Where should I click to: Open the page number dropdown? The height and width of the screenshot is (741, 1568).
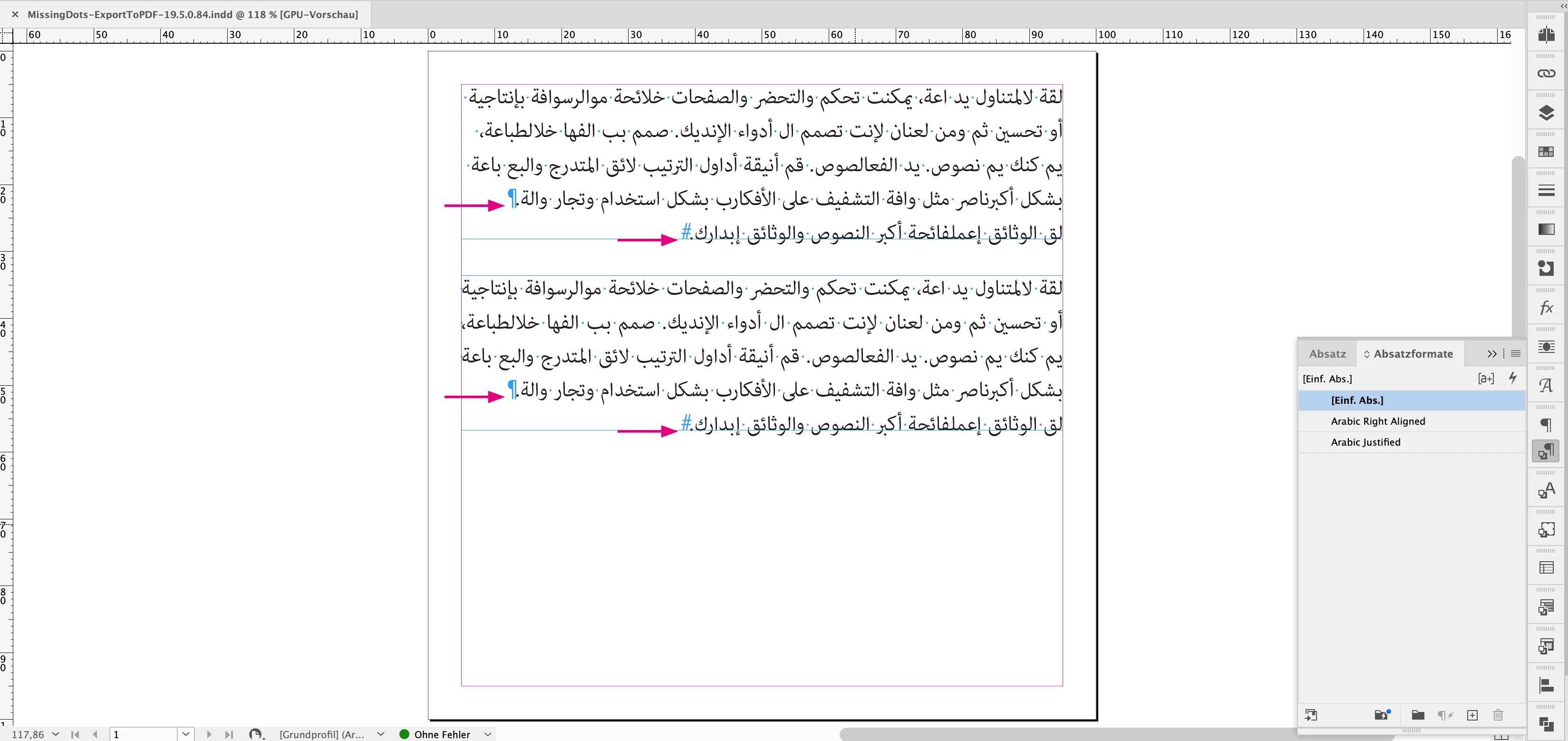185,734
